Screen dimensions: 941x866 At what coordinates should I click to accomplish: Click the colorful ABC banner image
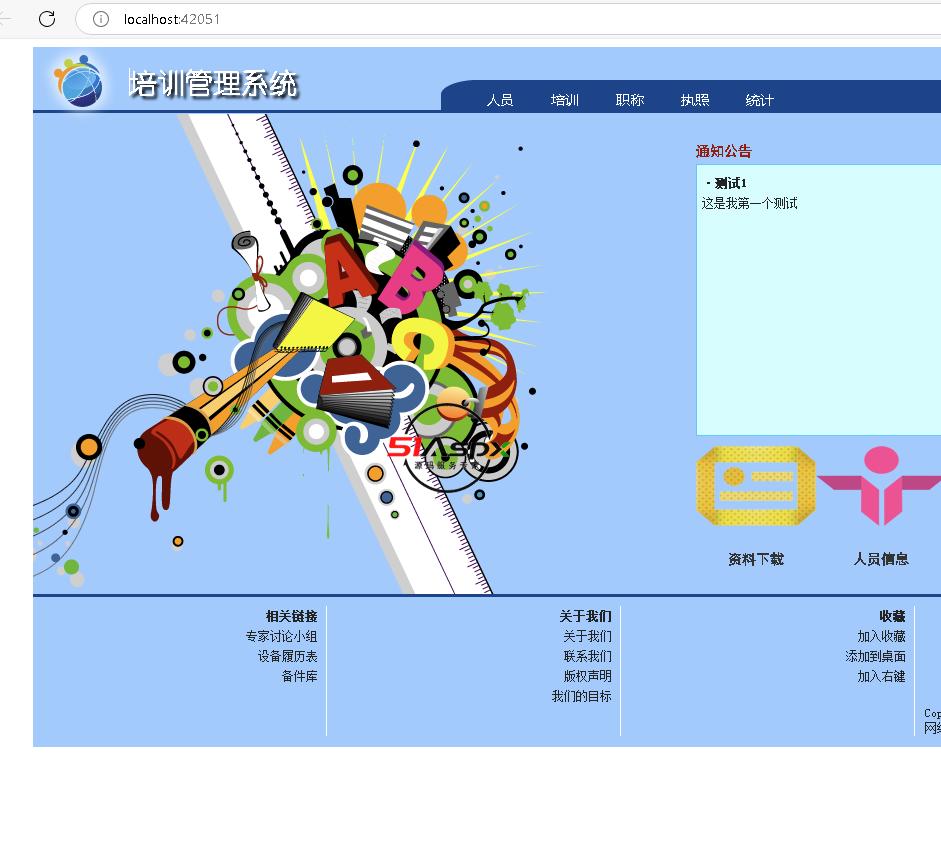click(288, 354)
